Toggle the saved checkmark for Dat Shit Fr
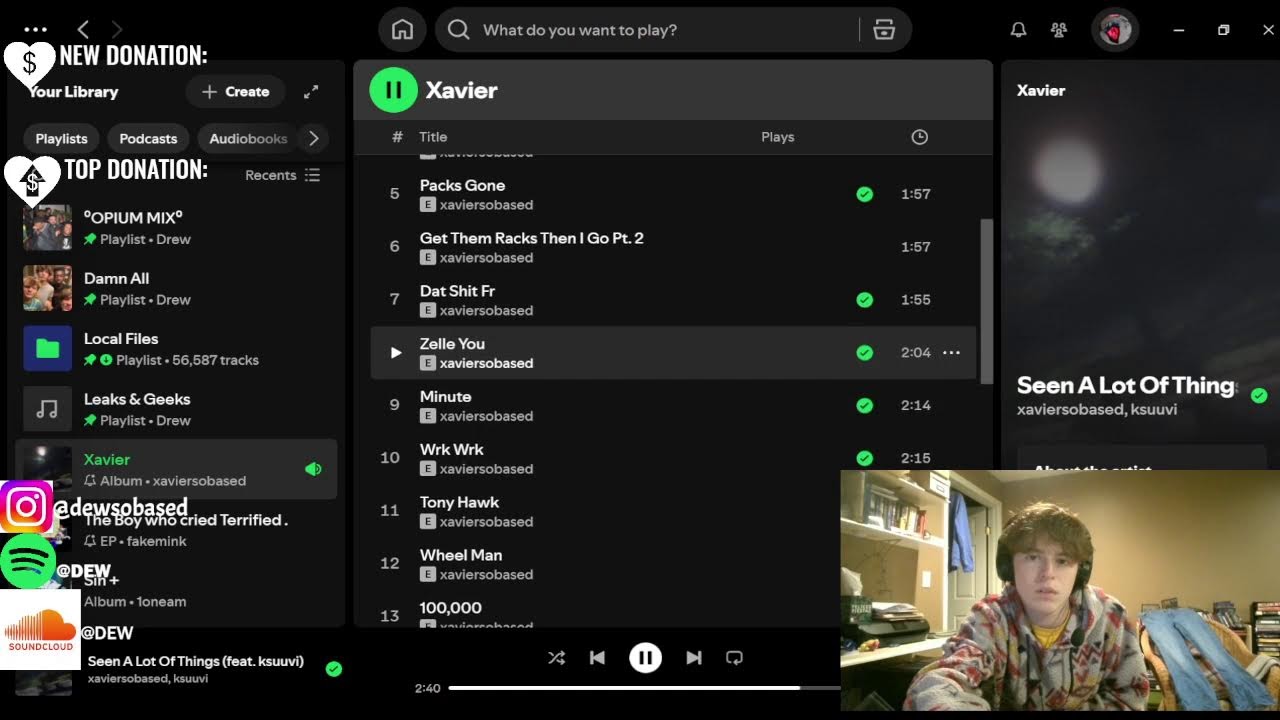 tap(864, 299)
